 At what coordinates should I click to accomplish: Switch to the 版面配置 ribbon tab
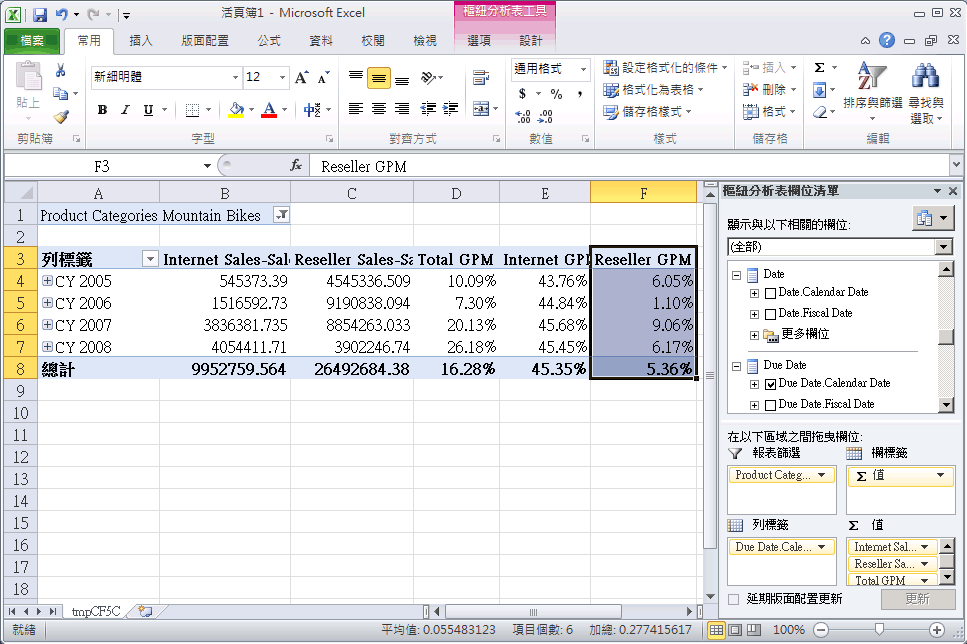point(205,41)
